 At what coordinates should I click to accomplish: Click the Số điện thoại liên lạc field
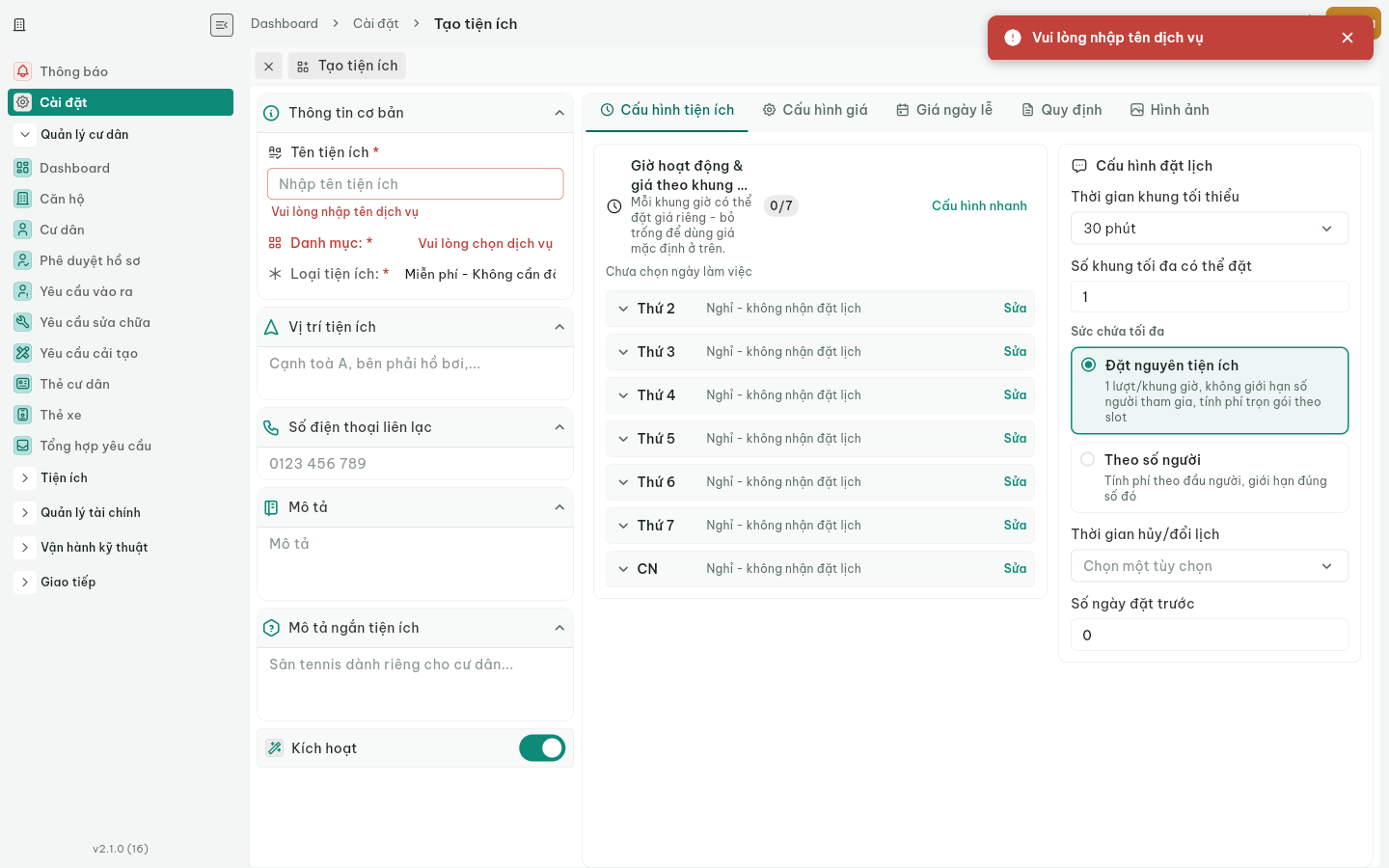coord(416,464)
